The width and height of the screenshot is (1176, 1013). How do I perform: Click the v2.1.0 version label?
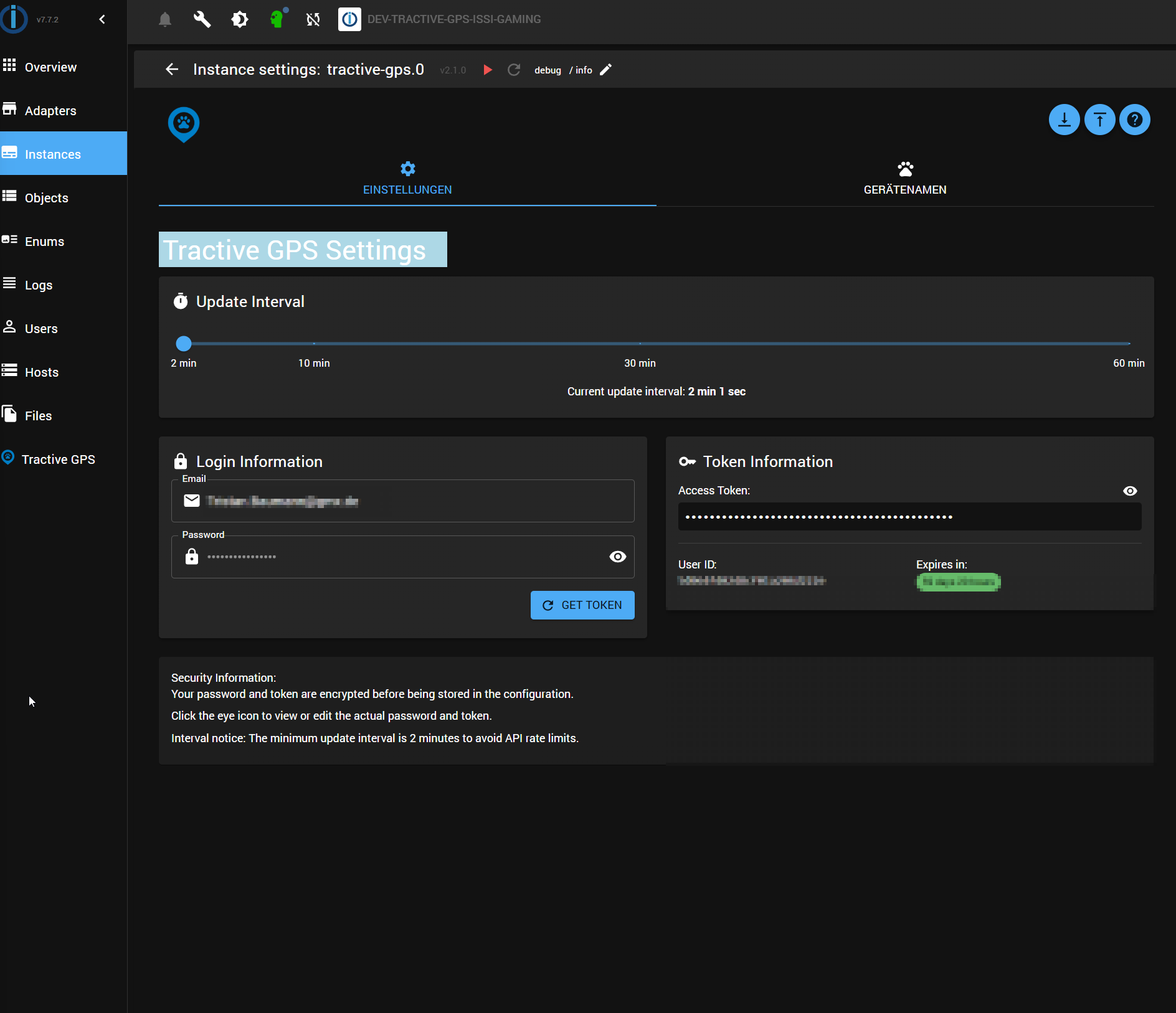(x=453, y=70)
